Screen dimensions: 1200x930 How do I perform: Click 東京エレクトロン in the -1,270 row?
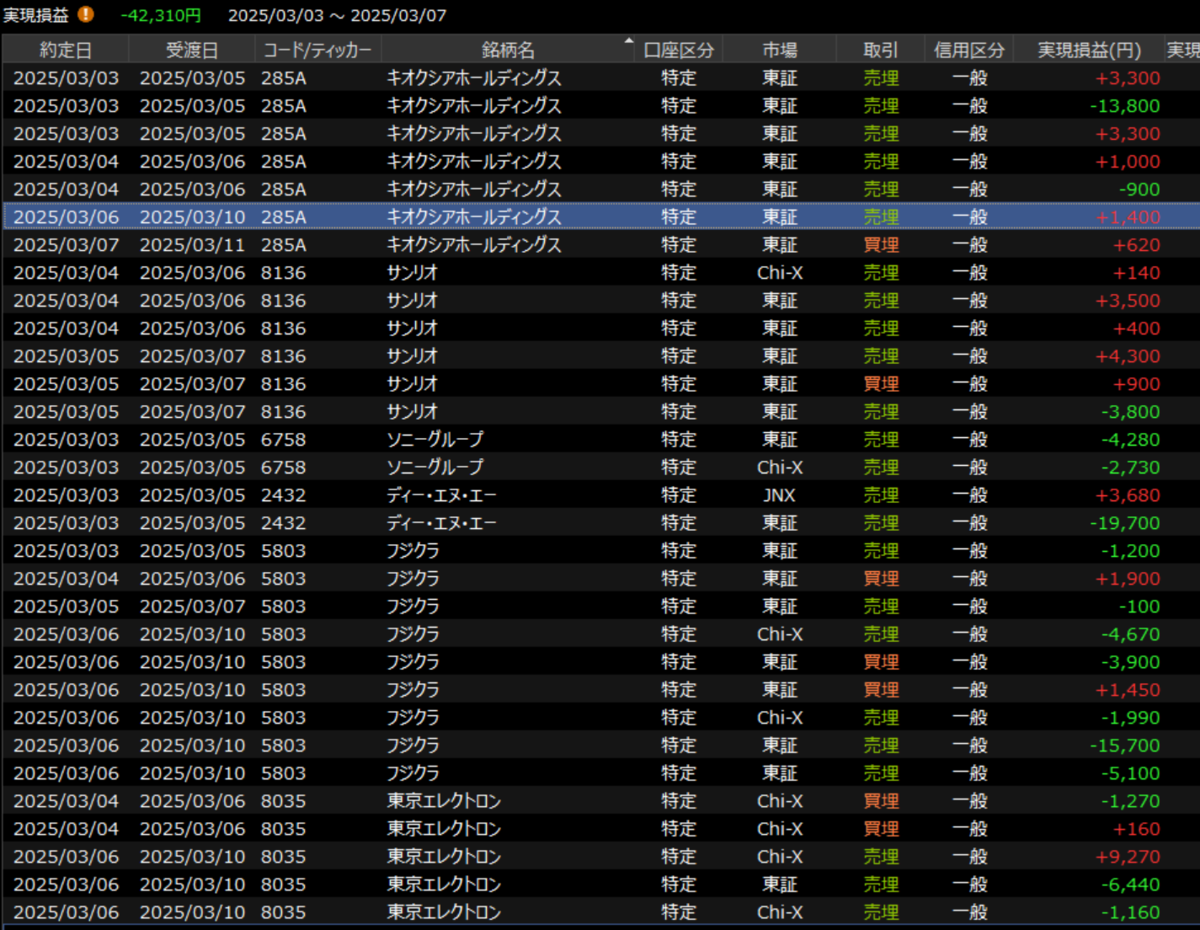(x=444, y=801)
